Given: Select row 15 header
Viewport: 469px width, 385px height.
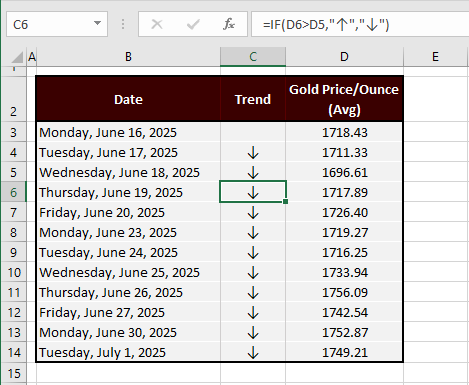Looking at the screenshot, I should [x=13, y=373].
